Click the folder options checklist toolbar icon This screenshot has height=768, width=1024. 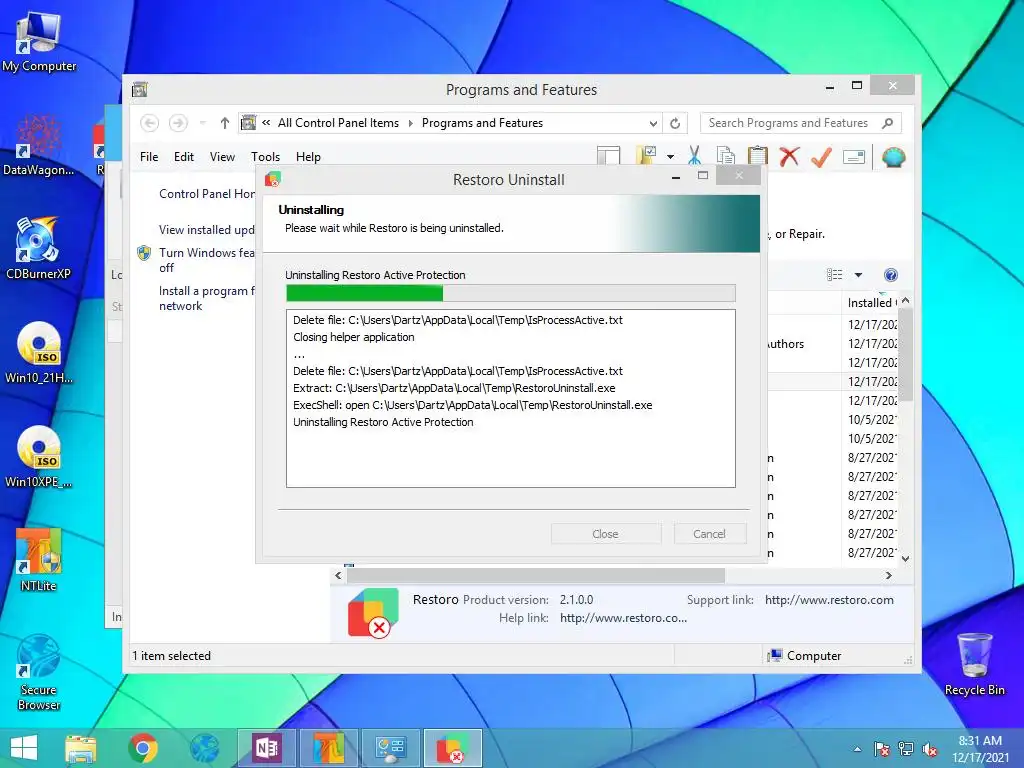point(647,155)
